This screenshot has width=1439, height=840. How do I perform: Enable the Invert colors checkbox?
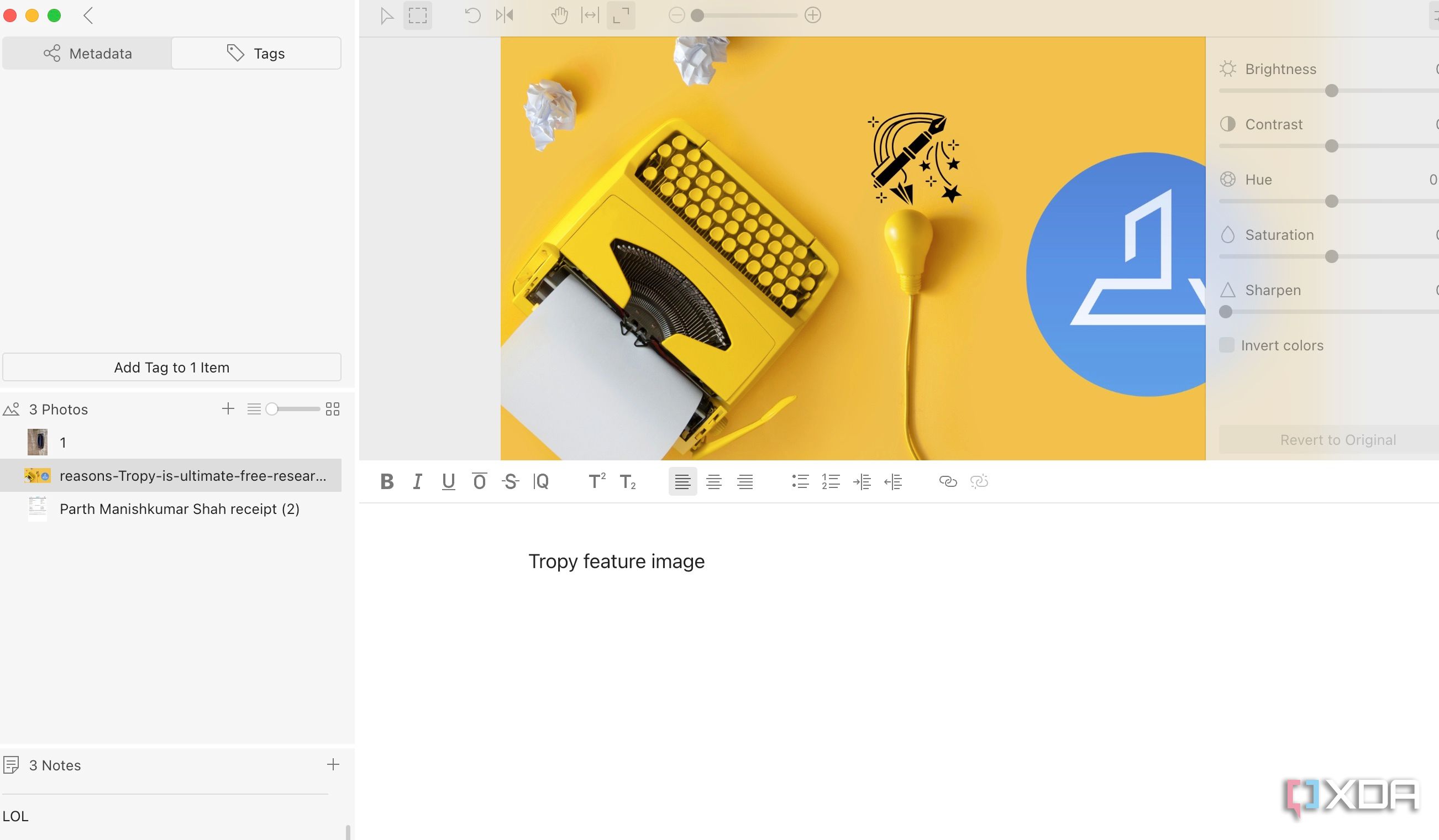[x=1227, y=345]
